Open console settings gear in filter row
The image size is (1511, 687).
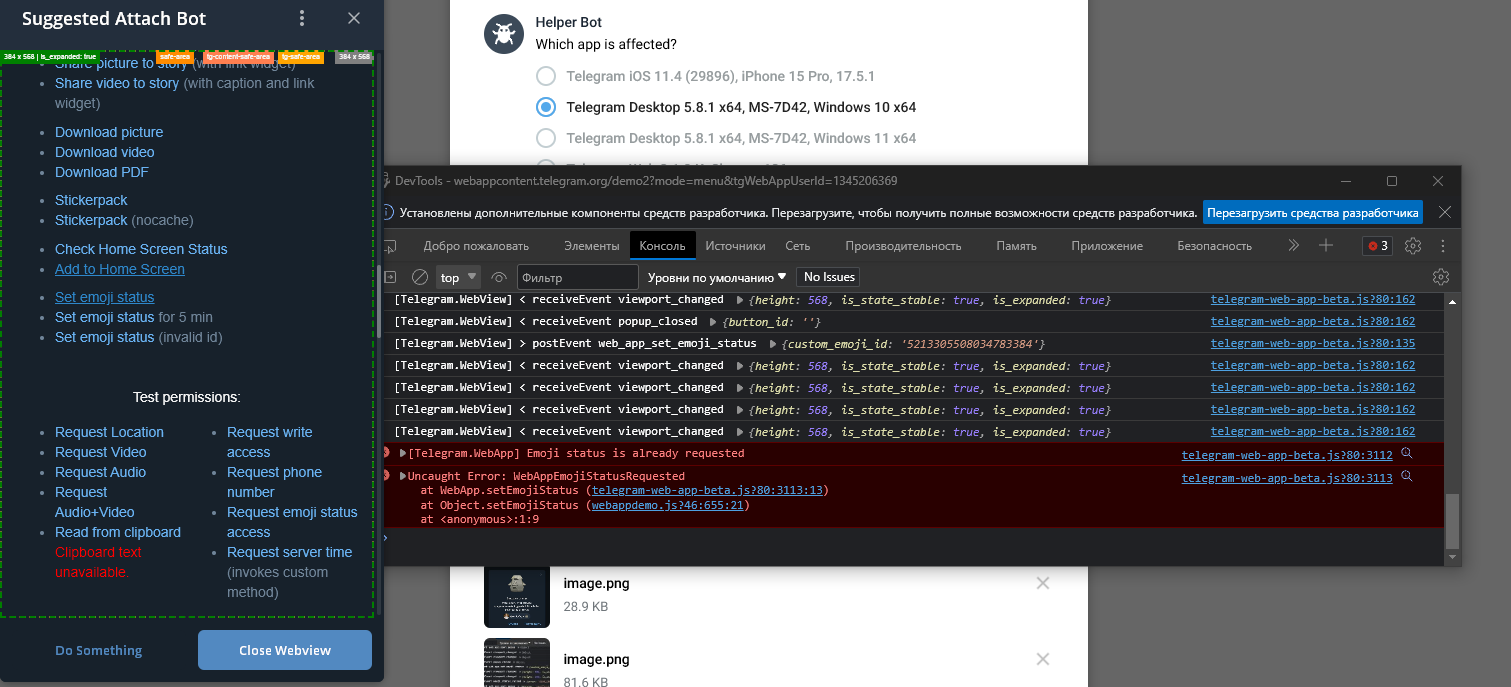coord(1441,277)
